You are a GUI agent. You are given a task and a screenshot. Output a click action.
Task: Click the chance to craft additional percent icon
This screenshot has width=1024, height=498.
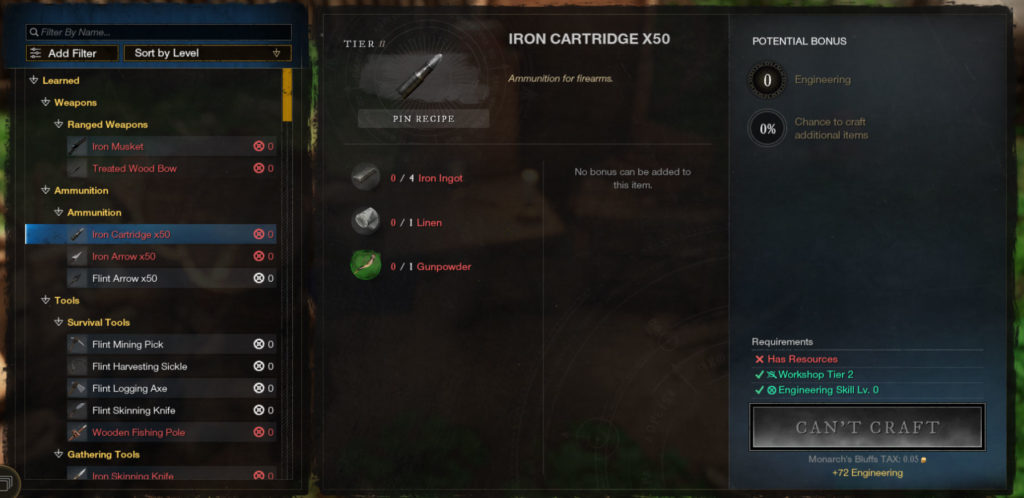click(767, 129)
